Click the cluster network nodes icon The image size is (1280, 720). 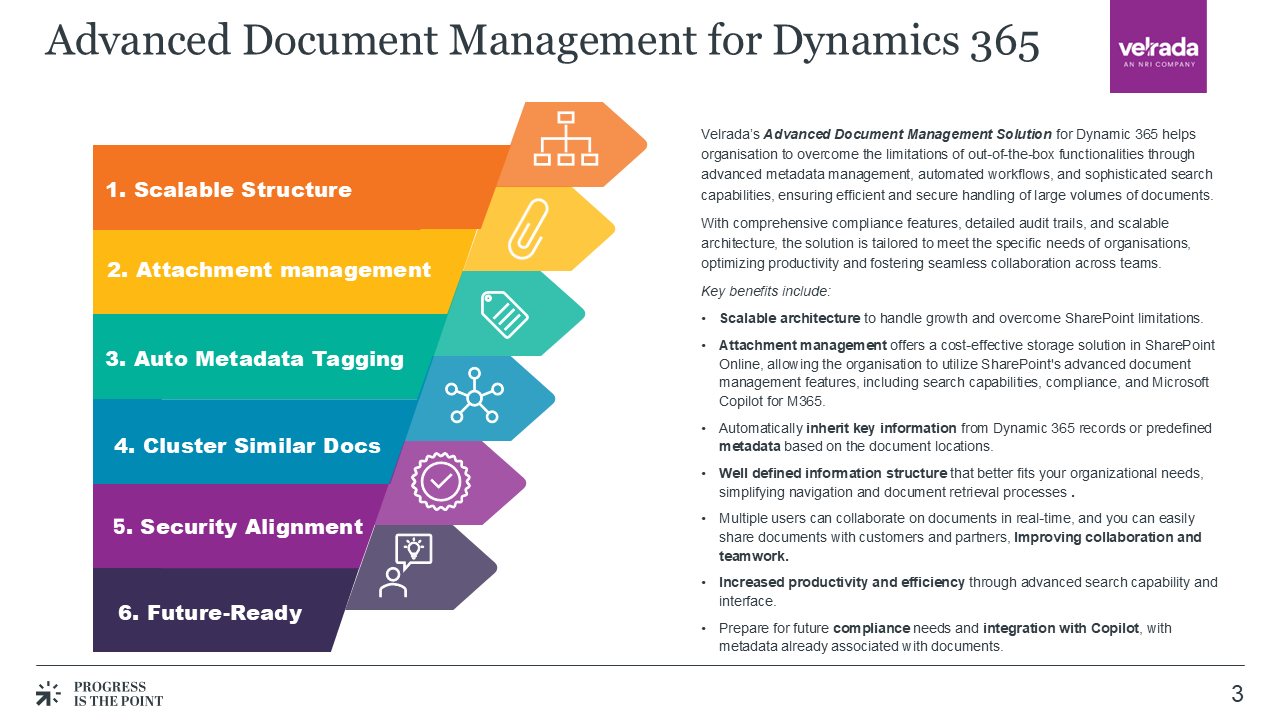point(475,397)
